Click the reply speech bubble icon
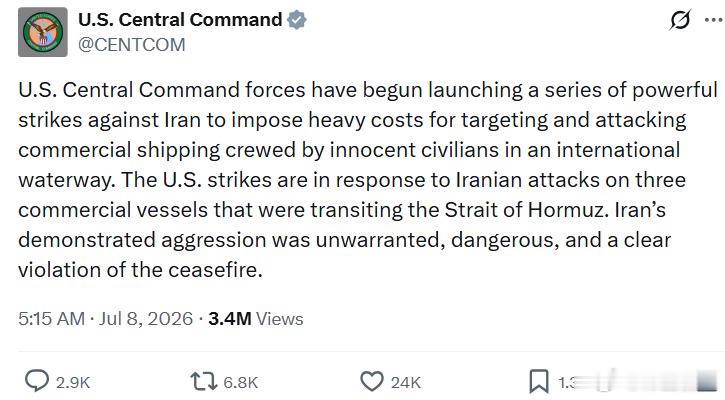Image resolution: width=725 pixels, height=400 pixels. [37, 382]
